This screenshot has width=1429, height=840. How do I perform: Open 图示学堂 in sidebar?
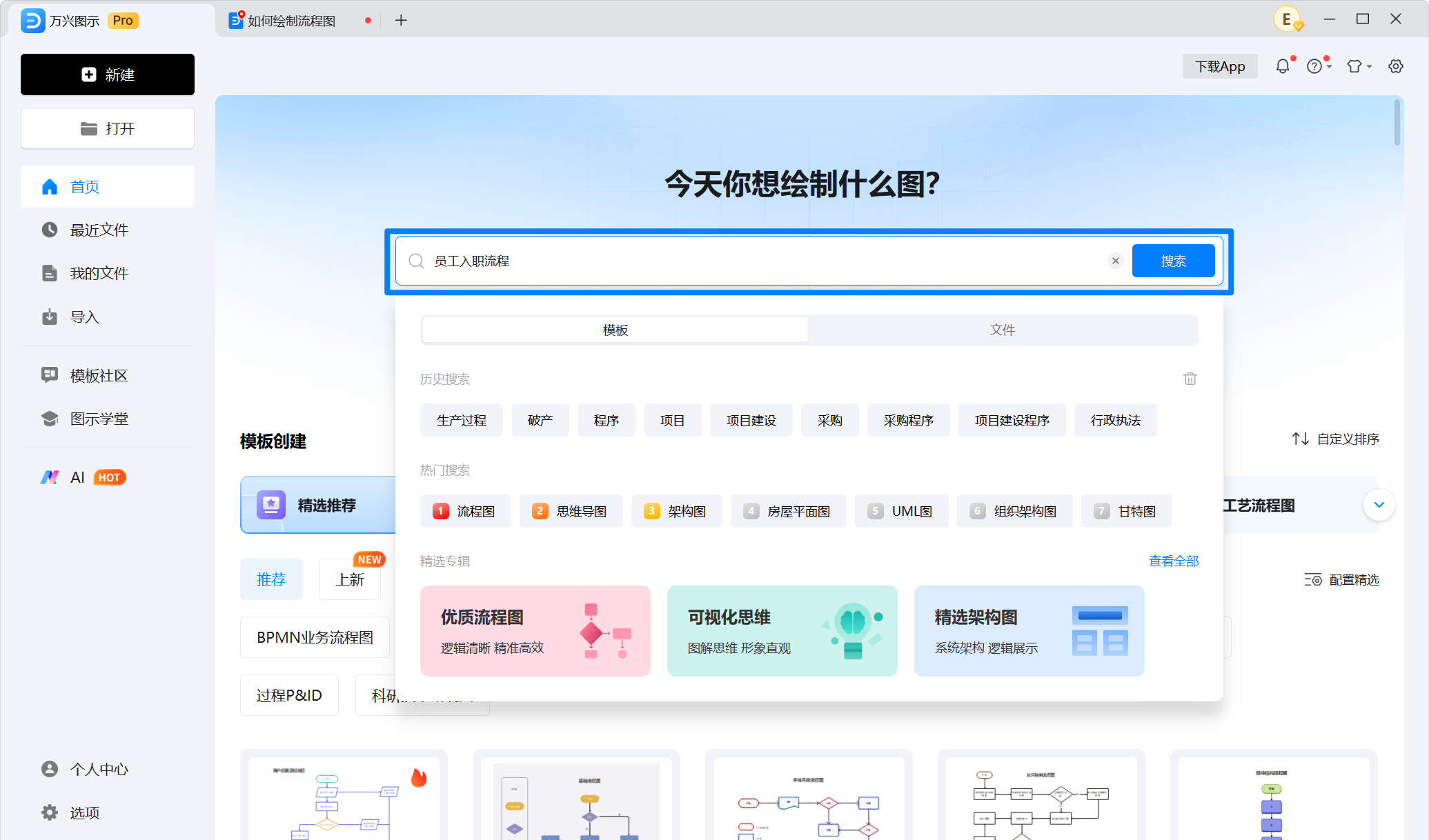point(108,419)
